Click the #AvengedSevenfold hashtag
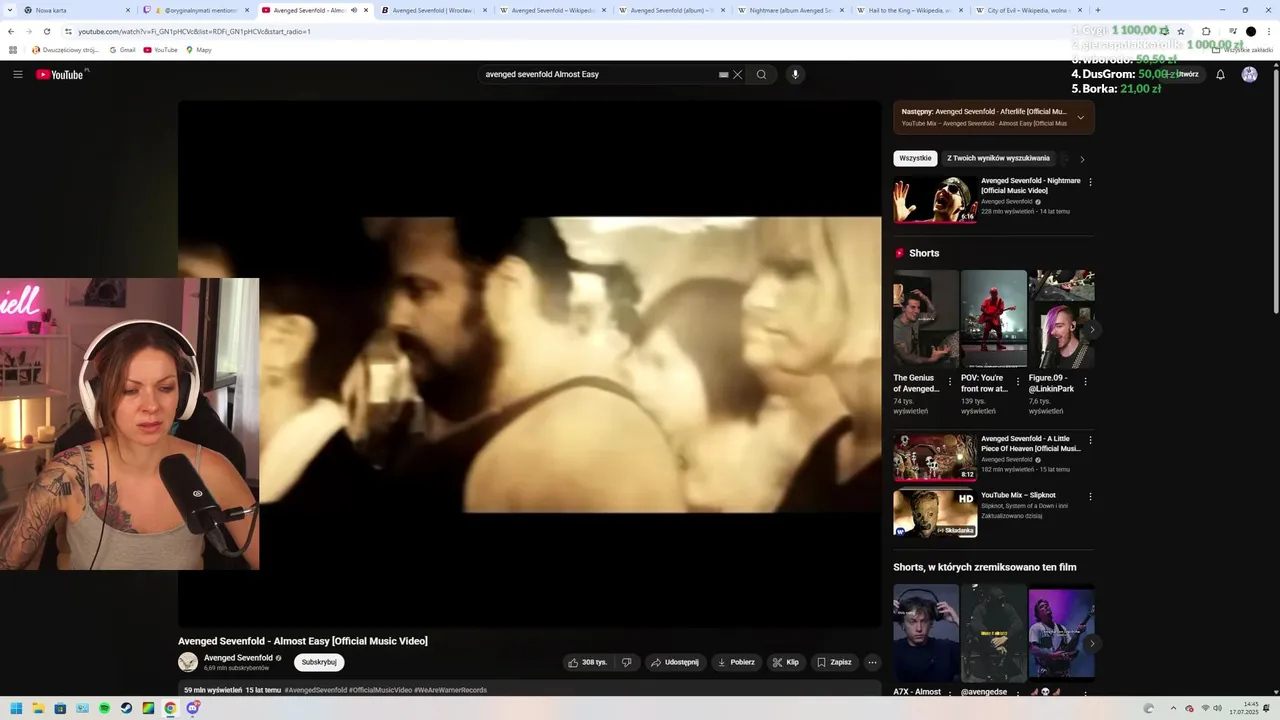 coord(315,690)
